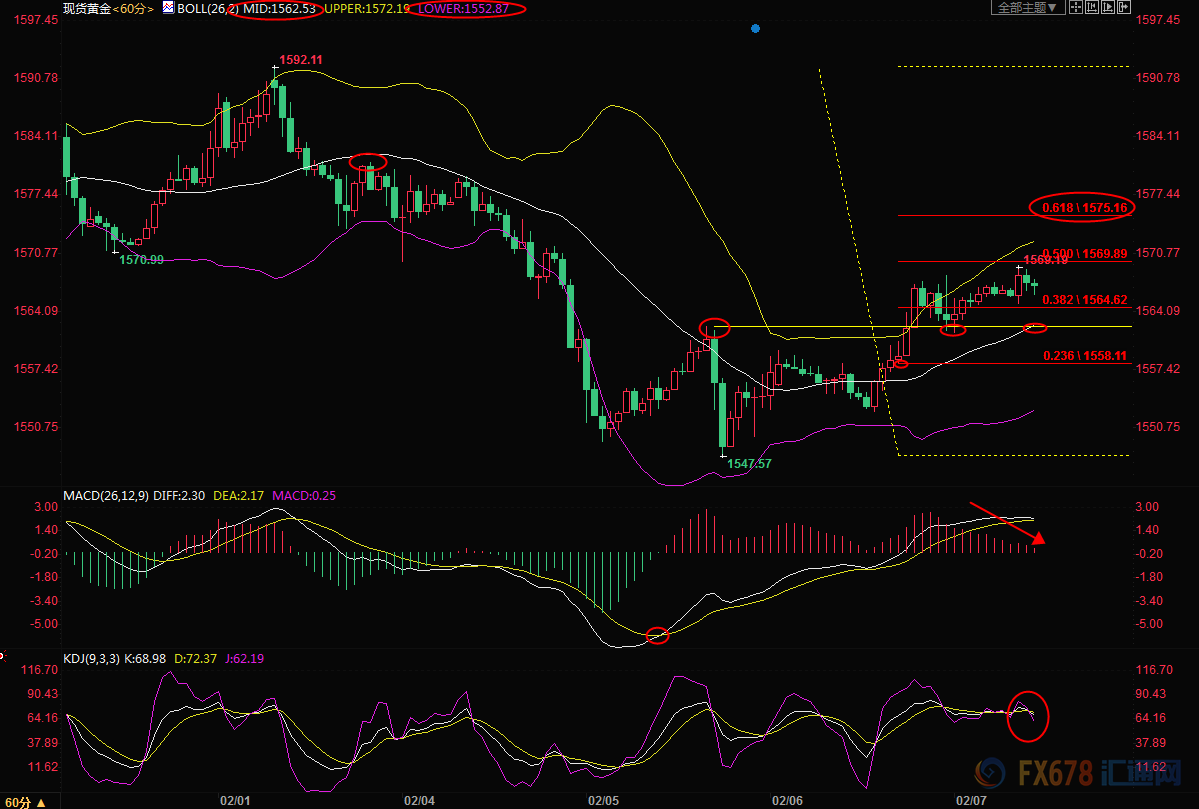Click the 0.382 \ 1564.62 Fibonacci label

(x=1084, y=299)
